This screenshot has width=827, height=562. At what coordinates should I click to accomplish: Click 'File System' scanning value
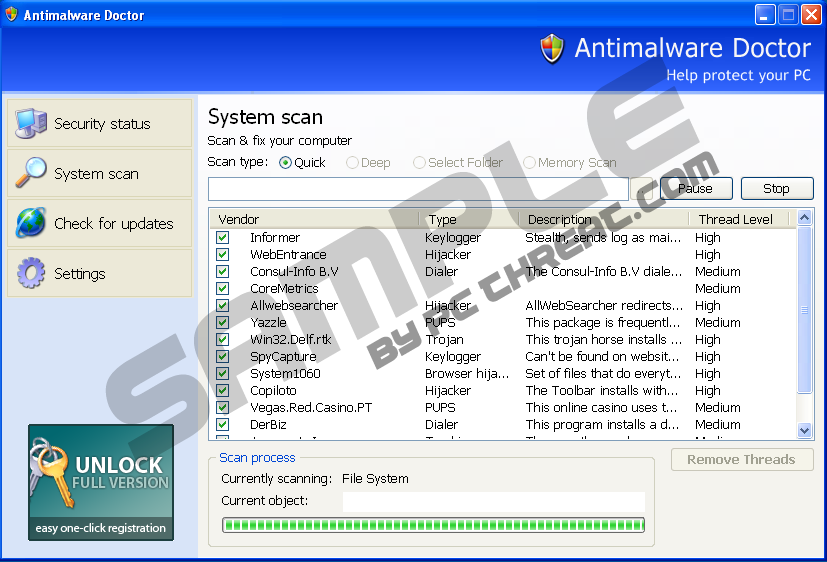[375, 479]
